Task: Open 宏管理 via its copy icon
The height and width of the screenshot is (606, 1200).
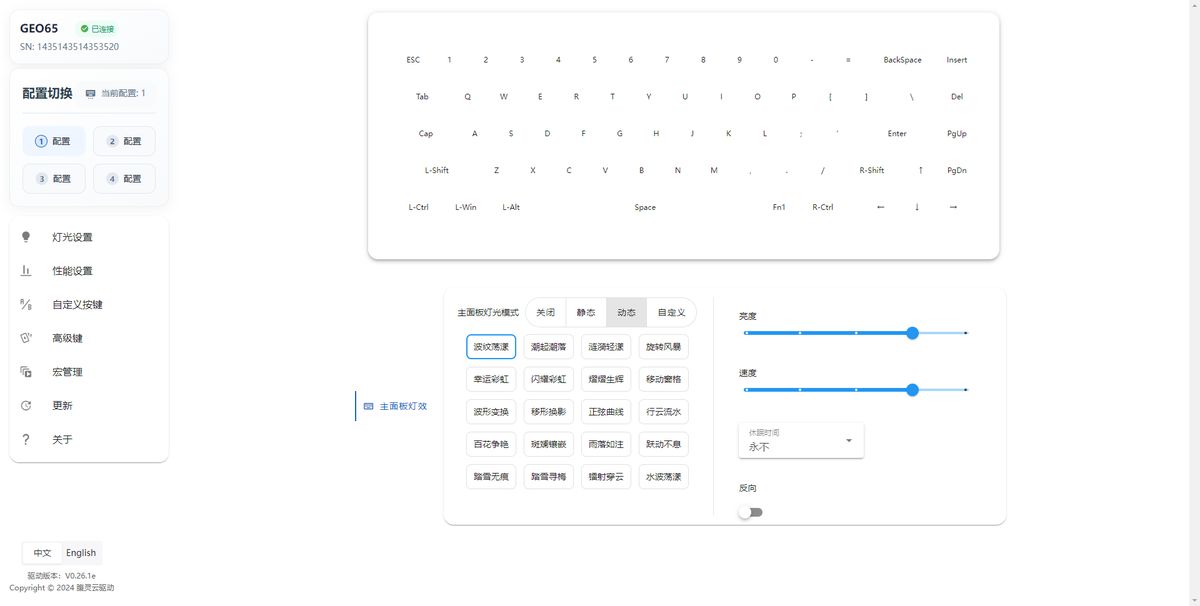Action: (26, 372)
